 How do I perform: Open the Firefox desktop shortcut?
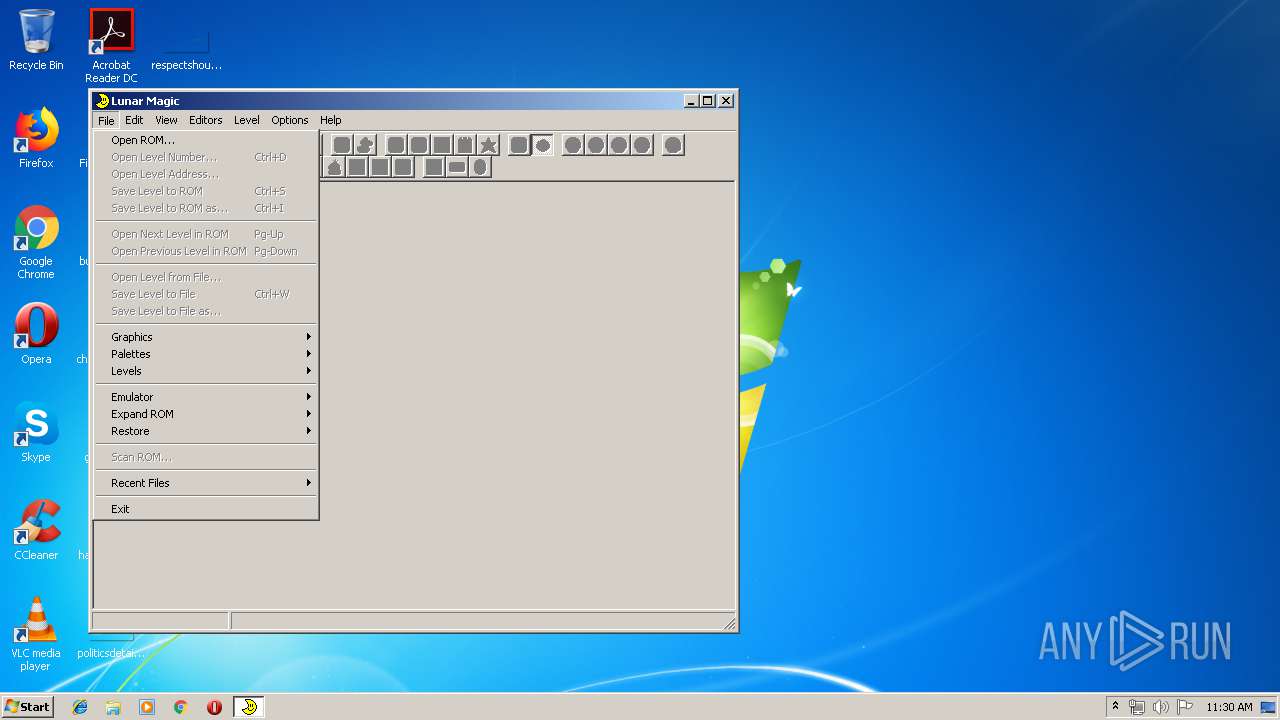point(36,138)
